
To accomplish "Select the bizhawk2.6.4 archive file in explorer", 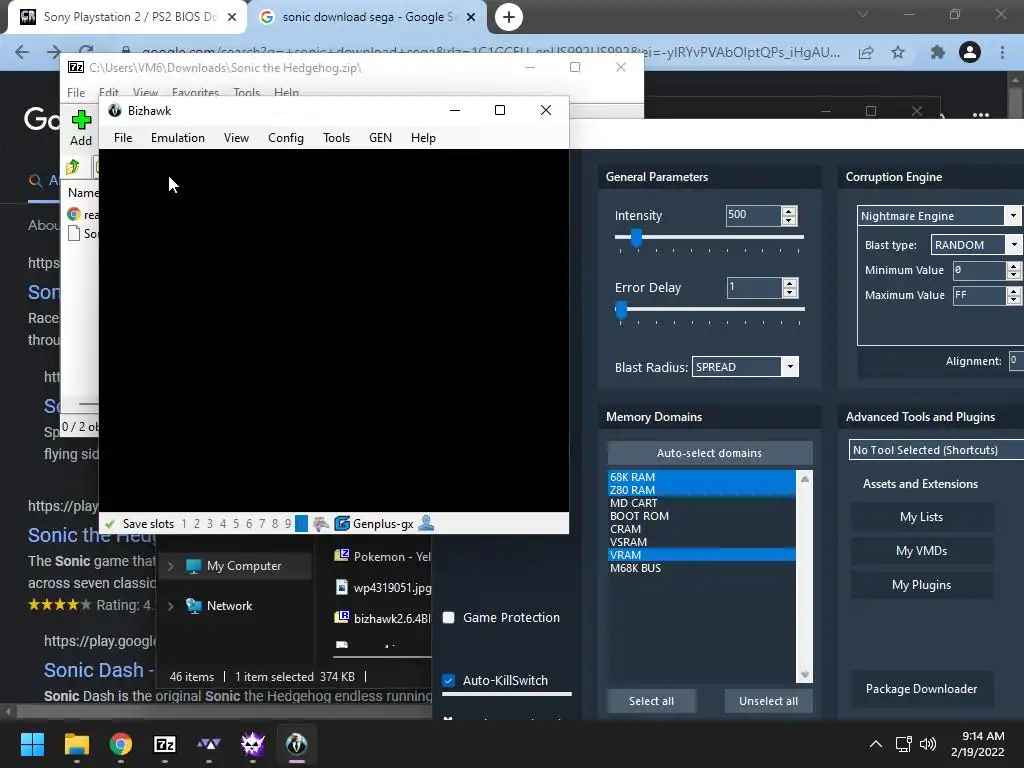I will pos(383,618).
